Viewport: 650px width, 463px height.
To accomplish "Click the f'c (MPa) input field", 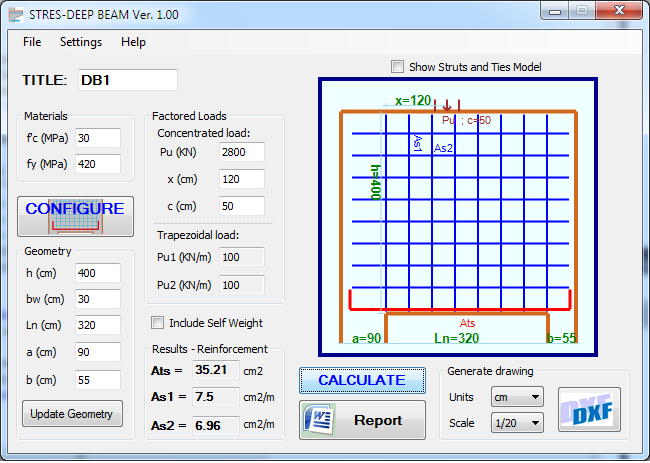I will click(98, 138).
